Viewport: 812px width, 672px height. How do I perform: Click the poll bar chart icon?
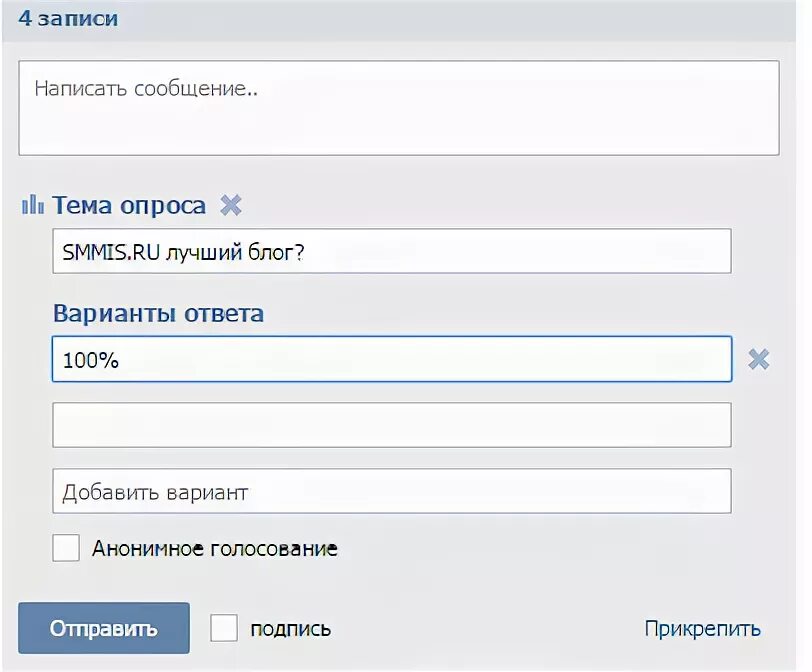click(32, 204)
